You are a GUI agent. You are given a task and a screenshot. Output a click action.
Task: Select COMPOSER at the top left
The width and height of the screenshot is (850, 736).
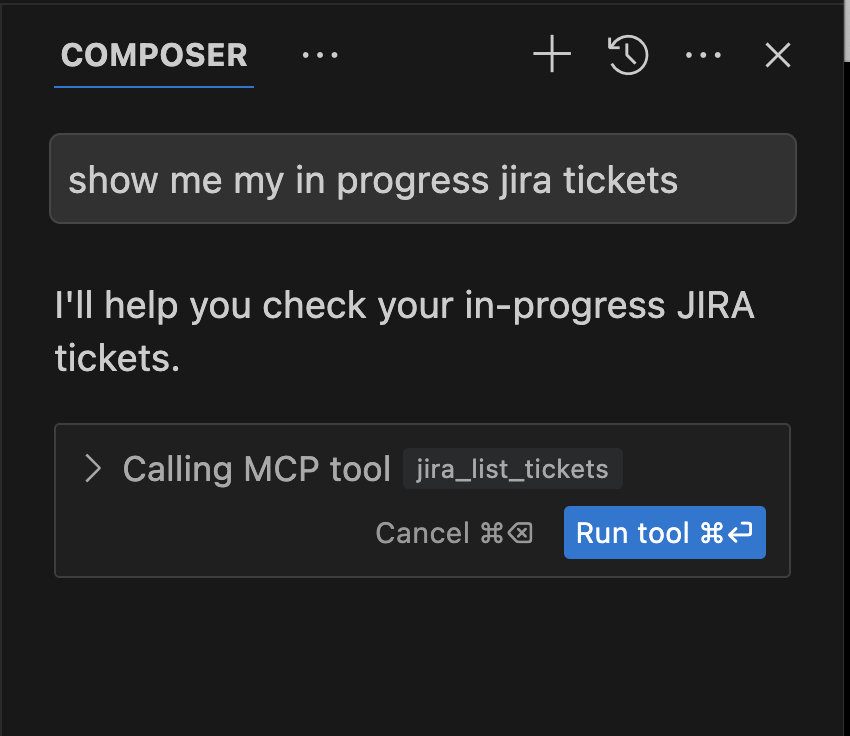pyautogui.click(x=153, y=55)
